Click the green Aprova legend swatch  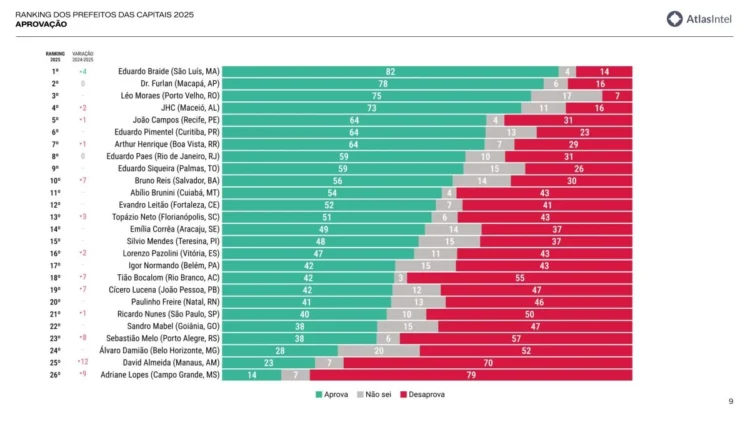coord(317,394)
